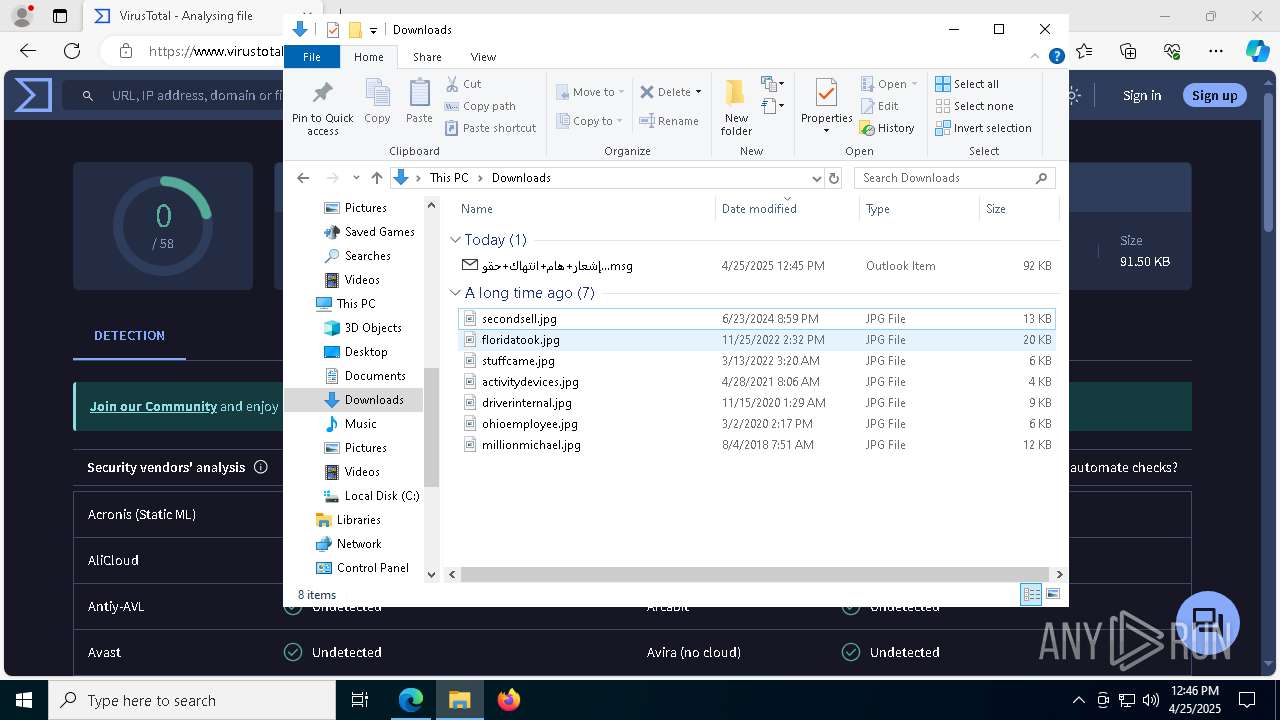Open the DETECTION tab in VirusTotal
1280x720 pixels.
click(129, 336)
